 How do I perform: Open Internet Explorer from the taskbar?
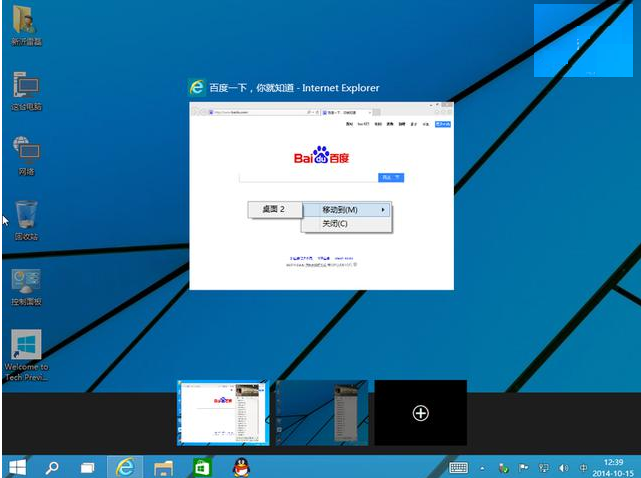(x=125, y=467)
